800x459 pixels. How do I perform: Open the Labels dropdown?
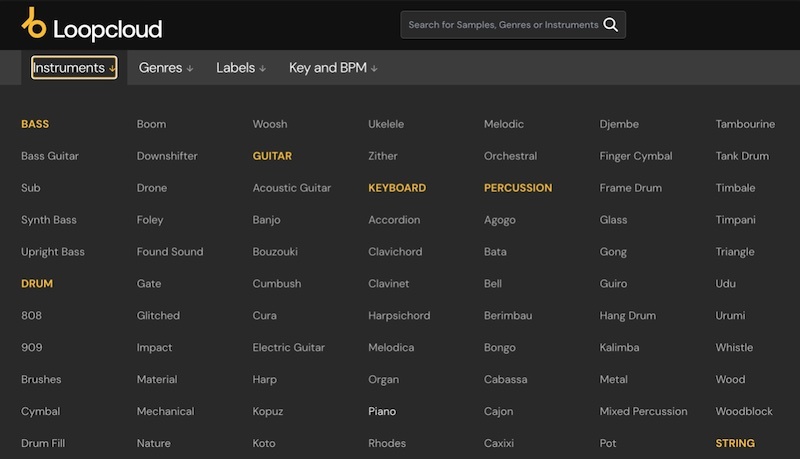[x=241, y=68]
